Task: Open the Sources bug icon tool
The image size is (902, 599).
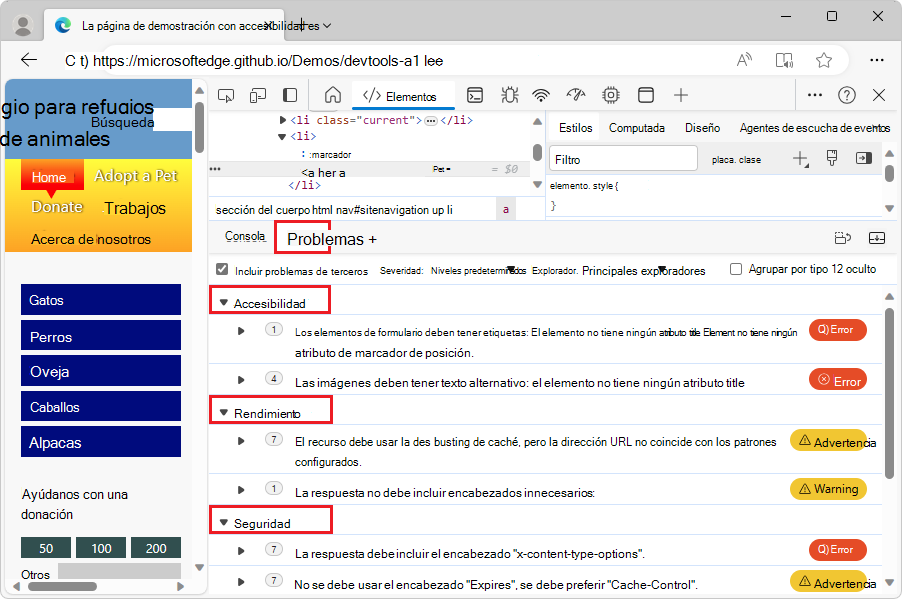Action: tap(509, 95)
